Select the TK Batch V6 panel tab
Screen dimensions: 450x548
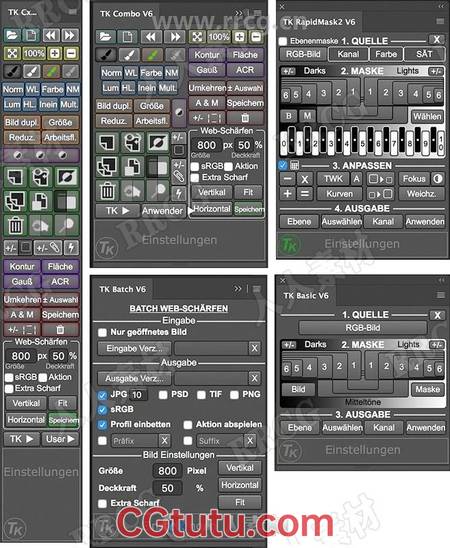(x=122, y=289)
